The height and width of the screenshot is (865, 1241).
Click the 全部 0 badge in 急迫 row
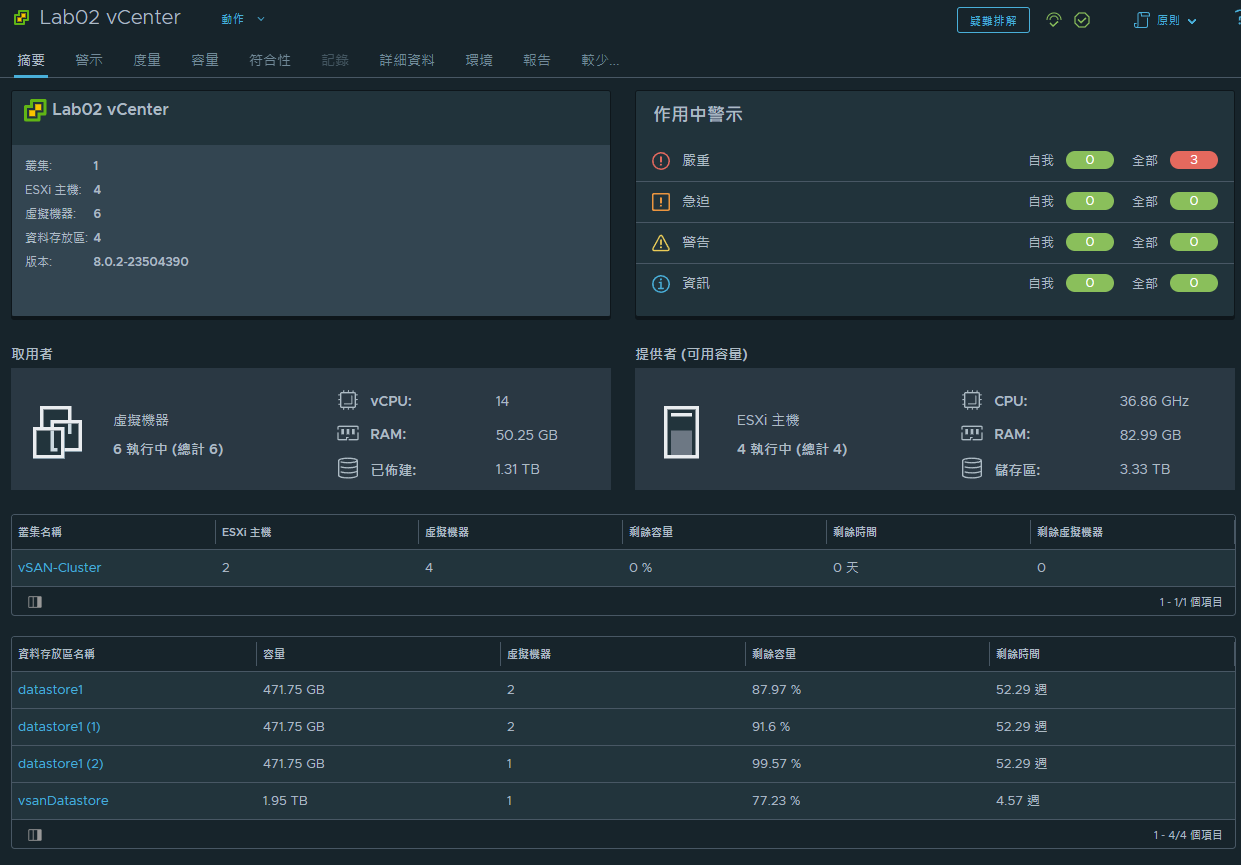click(x=1194, y=201)
